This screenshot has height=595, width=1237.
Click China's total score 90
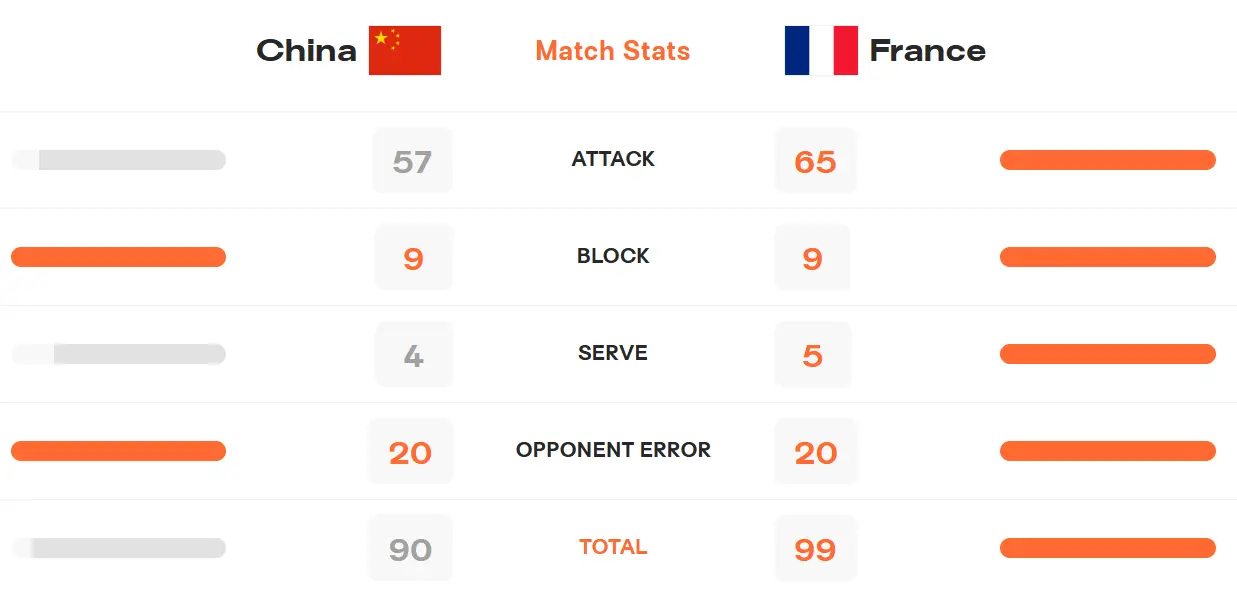(410, 549)
